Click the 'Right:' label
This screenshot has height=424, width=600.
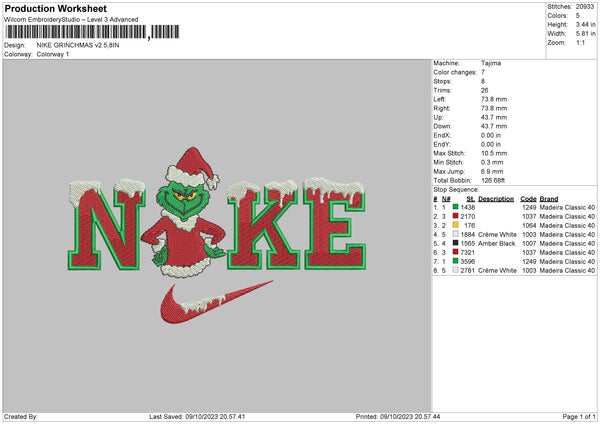coord(442,108)
